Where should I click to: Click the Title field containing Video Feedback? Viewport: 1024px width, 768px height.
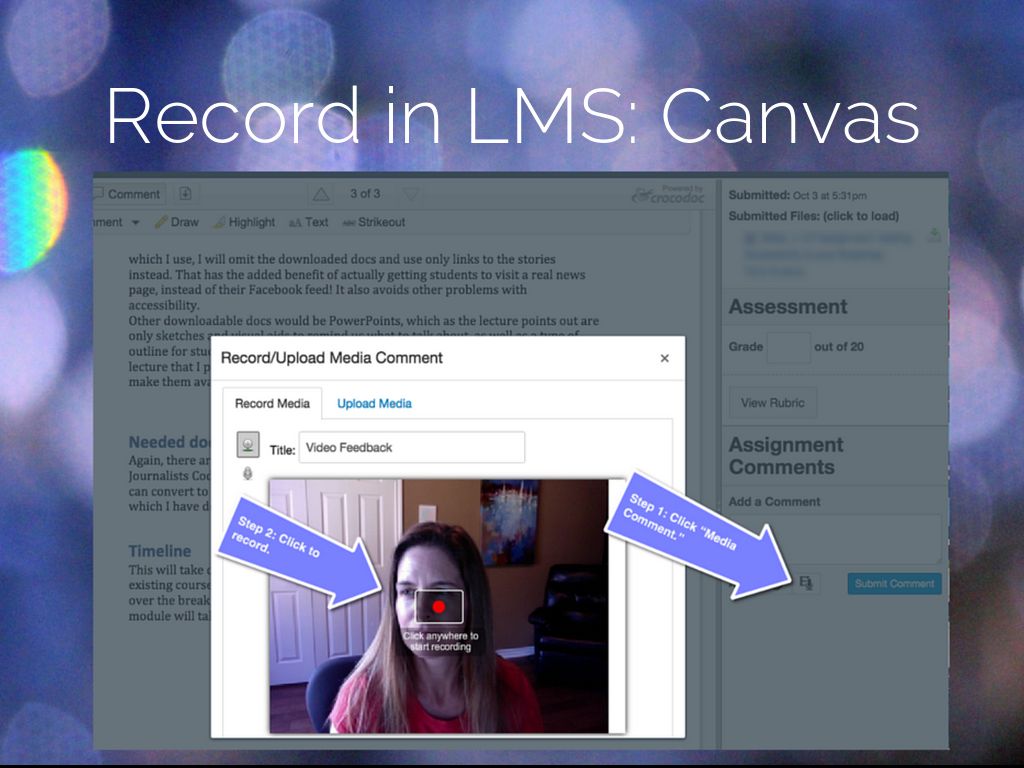coord(411,448)
